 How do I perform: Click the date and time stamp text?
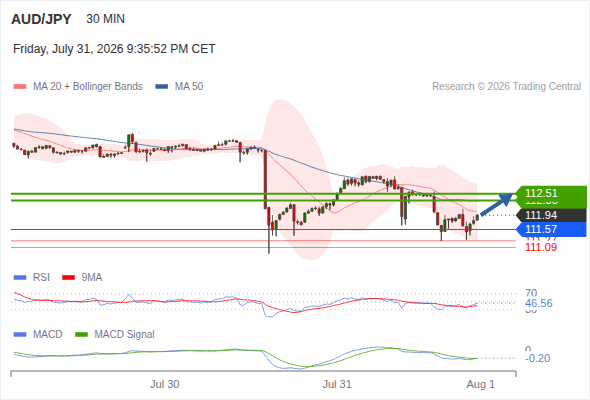tap(114, 49)
